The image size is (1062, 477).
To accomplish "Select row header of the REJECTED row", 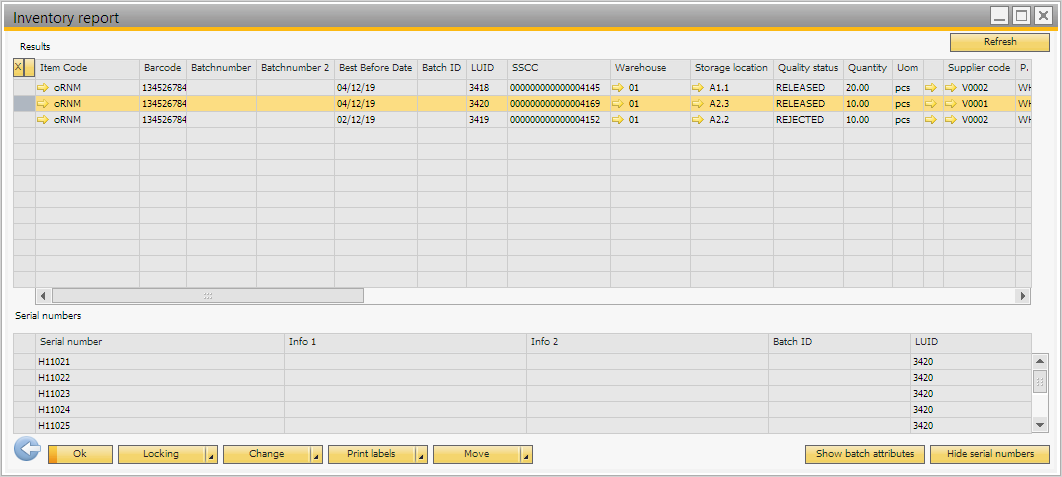I will point(24,120).
